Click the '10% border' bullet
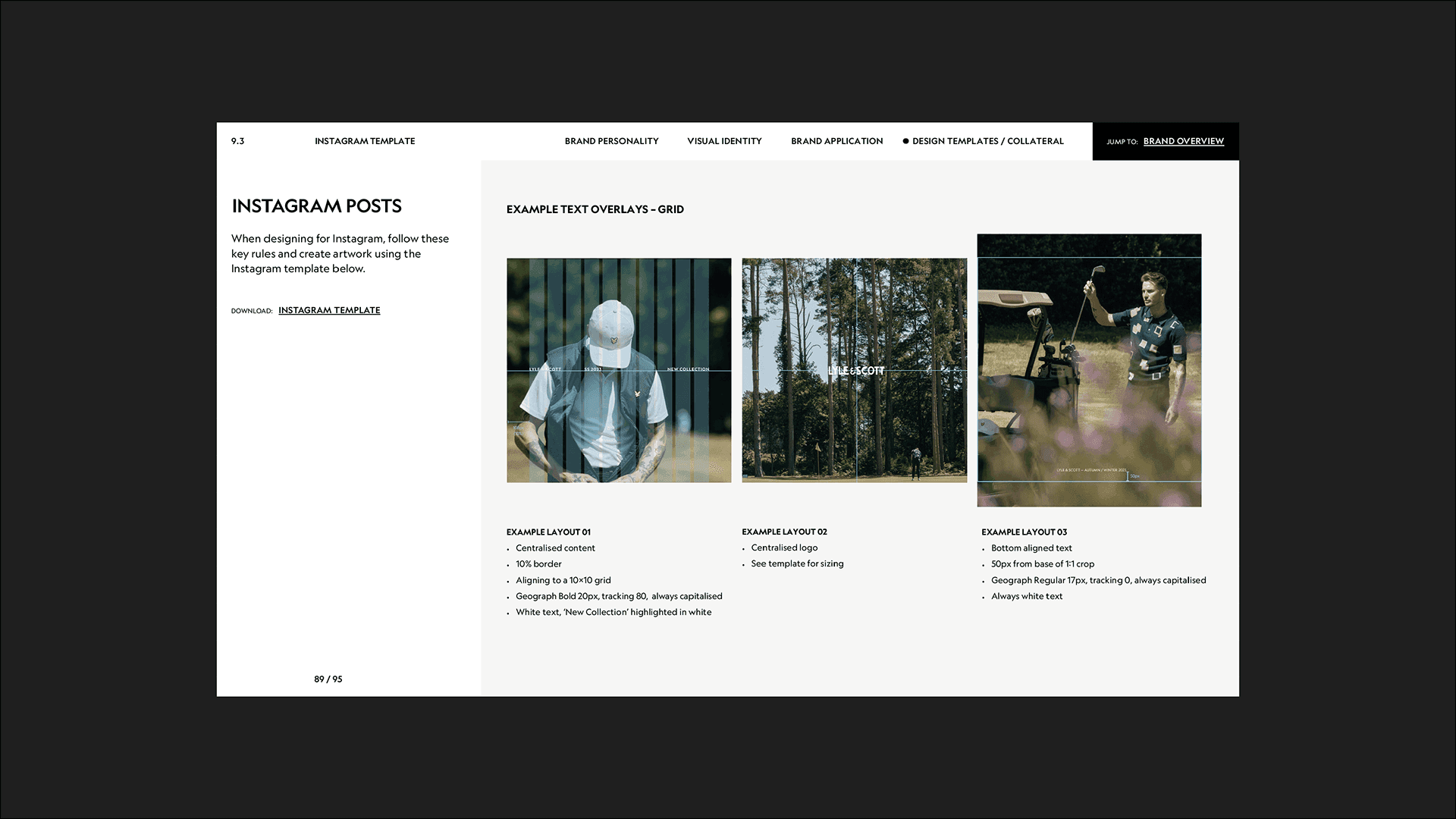 coord(538,564)
